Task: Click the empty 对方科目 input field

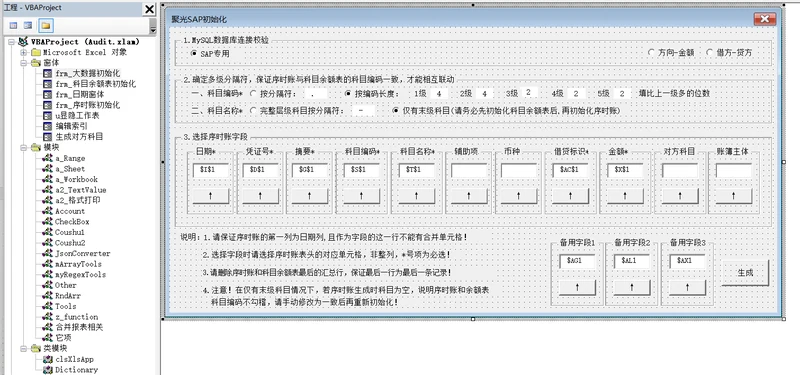Action: click(680, 170)
